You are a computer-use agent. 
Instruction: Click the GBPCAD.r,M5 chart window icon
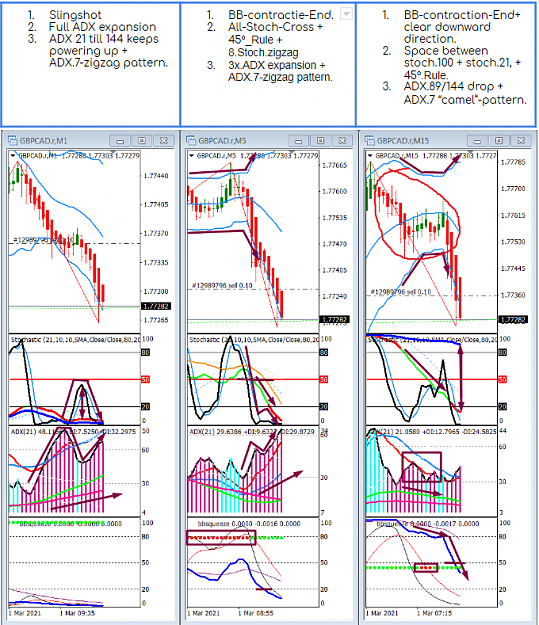click(191, 140)
